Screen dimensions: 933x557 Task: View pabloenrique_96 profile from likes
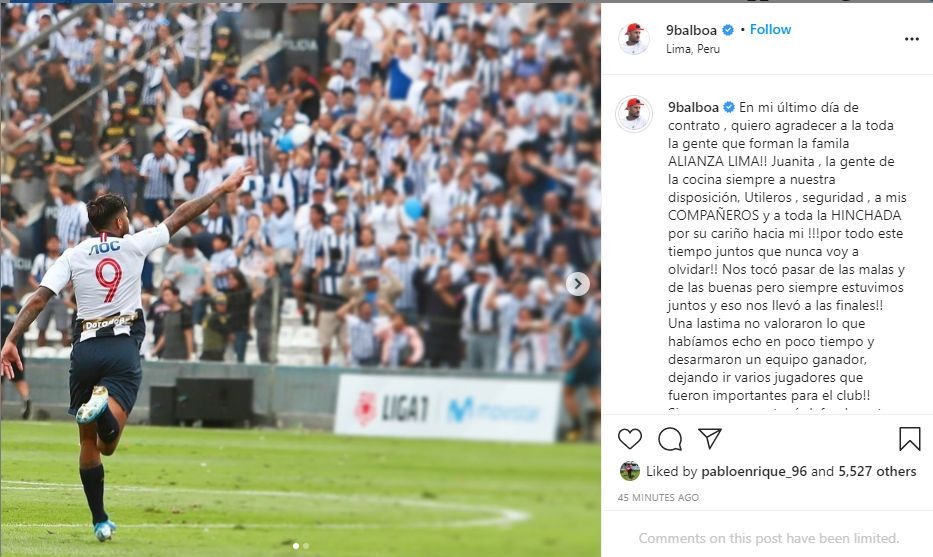(x=754, y=471)
